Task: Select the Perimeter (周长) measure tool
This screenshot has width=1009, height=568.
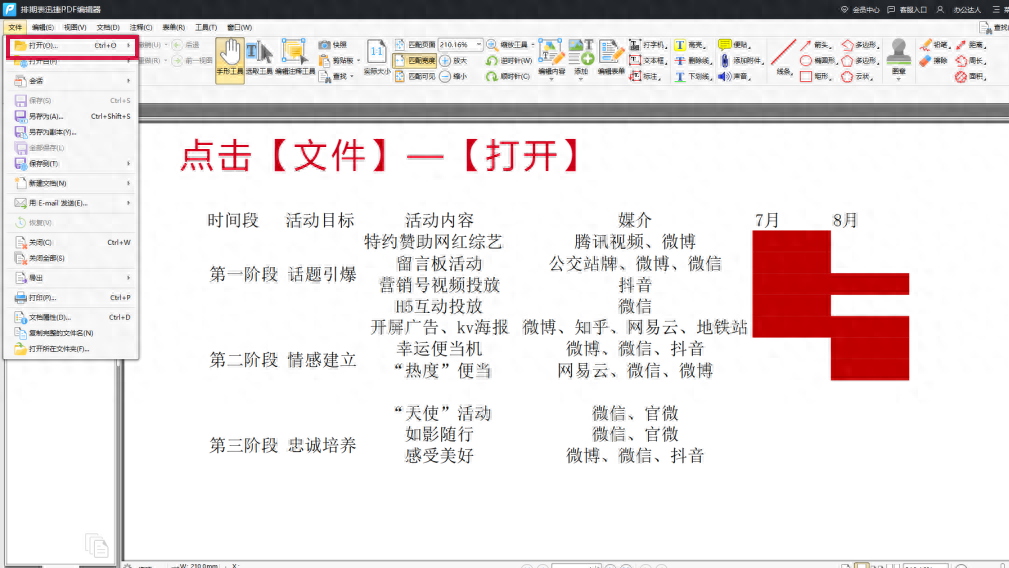Action: [x=971, y=60]
